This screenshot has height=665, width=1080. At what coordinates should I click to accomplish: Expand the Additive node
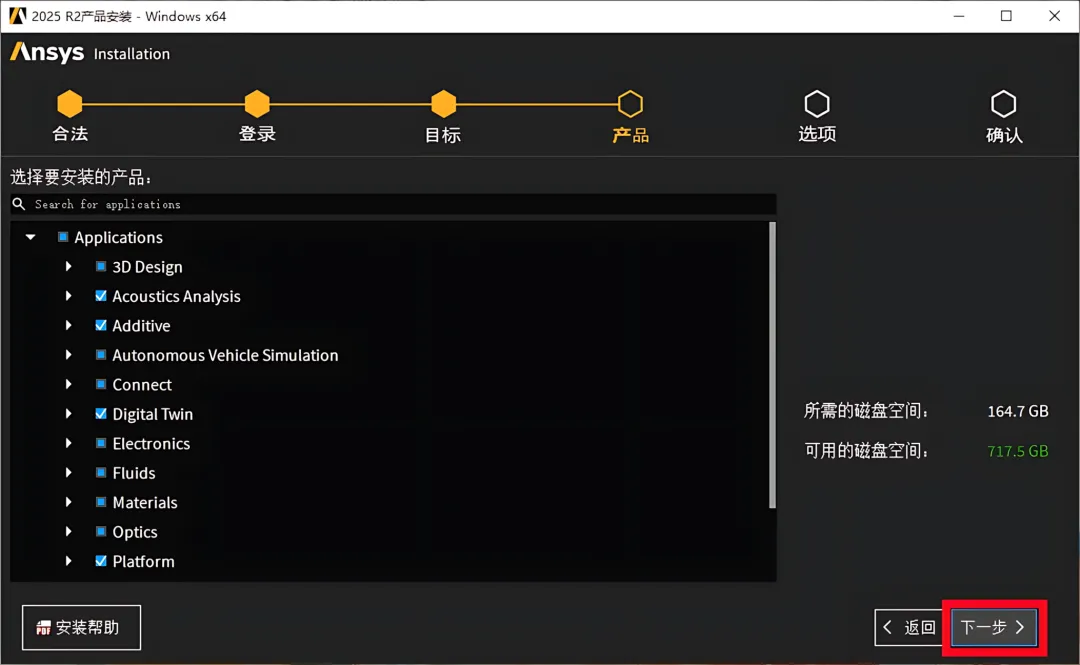pos(68,325)
